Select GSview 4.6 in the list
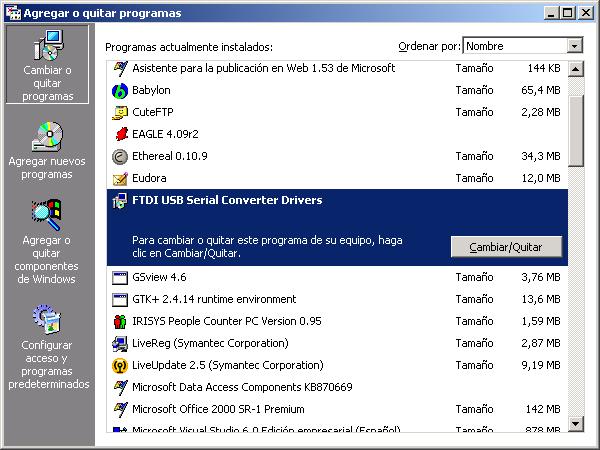 pos(159,277)
